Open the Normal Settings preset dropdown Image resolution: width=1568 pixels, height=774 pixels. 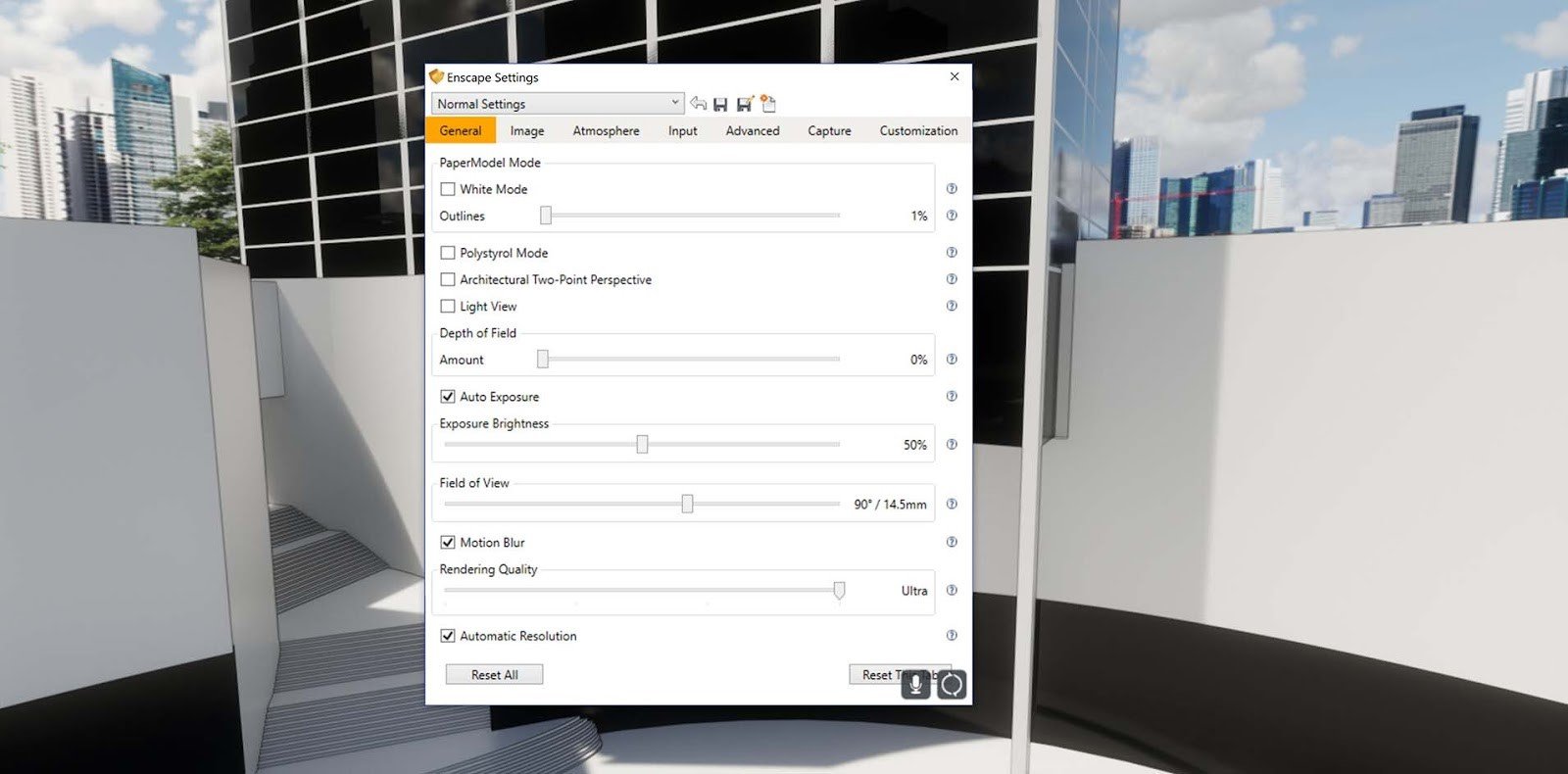coord(558,104)
